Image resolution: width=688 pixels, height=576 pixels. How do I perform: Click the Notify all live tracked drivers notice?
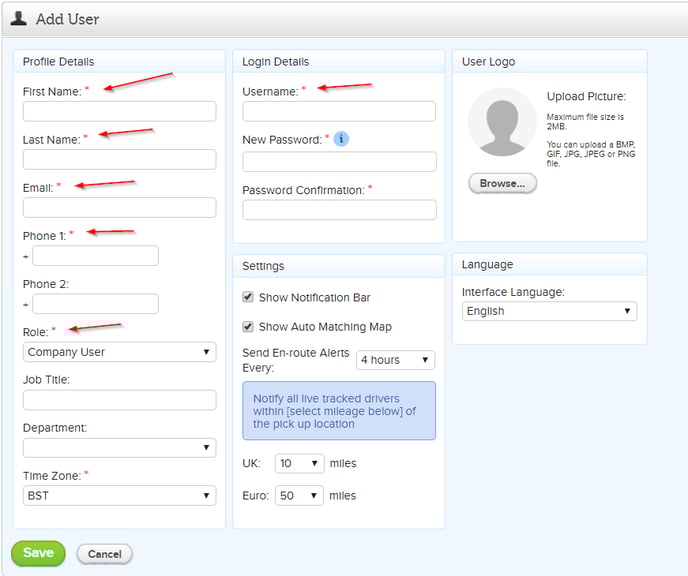tap(339, 411)
